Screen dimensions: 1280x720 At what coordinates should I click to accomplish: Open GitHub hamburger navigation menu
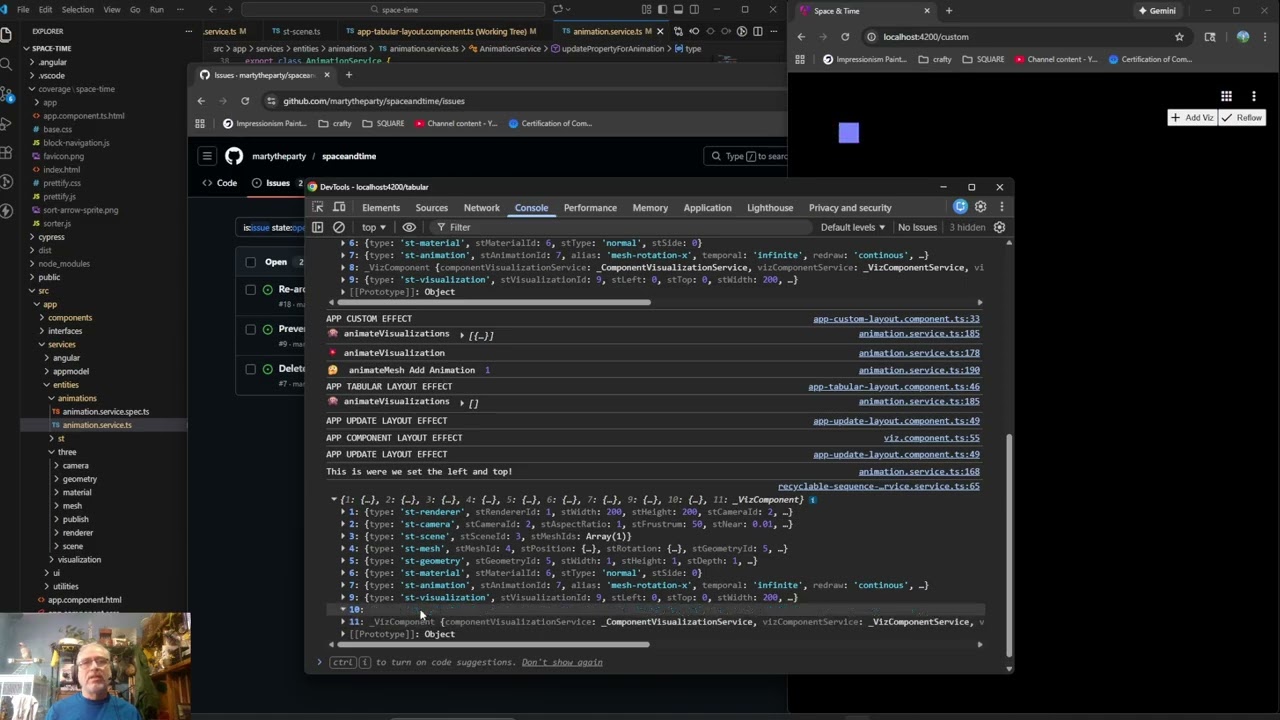pyautogui.click(x=207, y=156)
